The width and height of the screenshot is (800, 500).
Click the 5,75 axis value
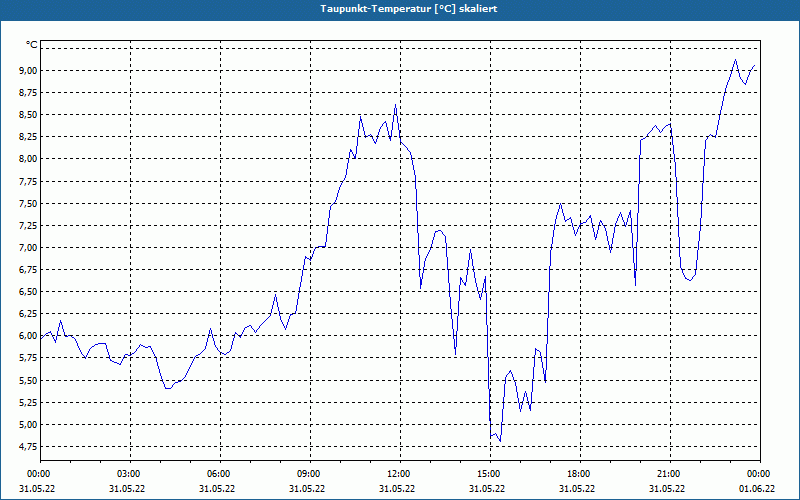29,358
